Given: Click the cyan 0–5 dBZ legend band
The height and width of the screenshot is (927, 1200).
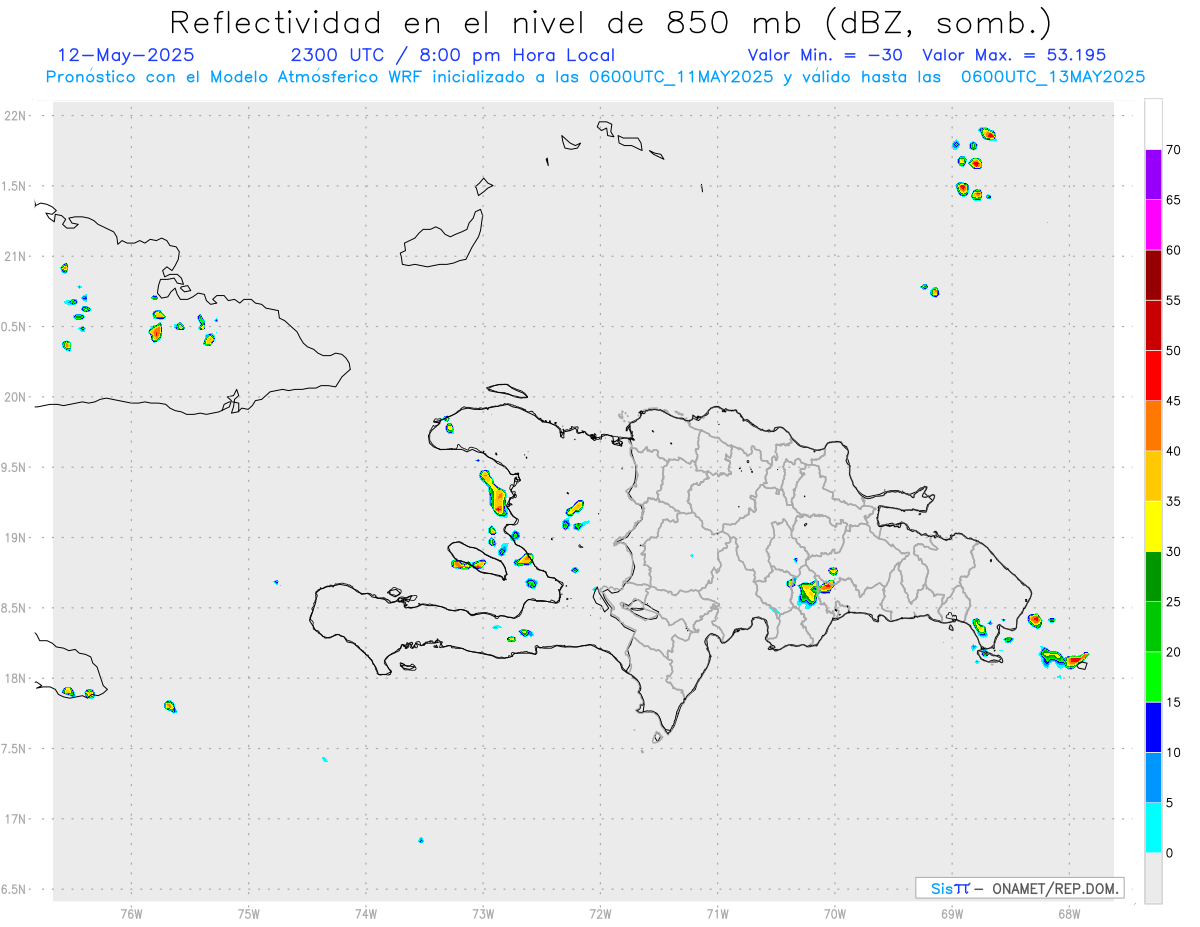Looking at the screenshot, I should (1153, 828).
